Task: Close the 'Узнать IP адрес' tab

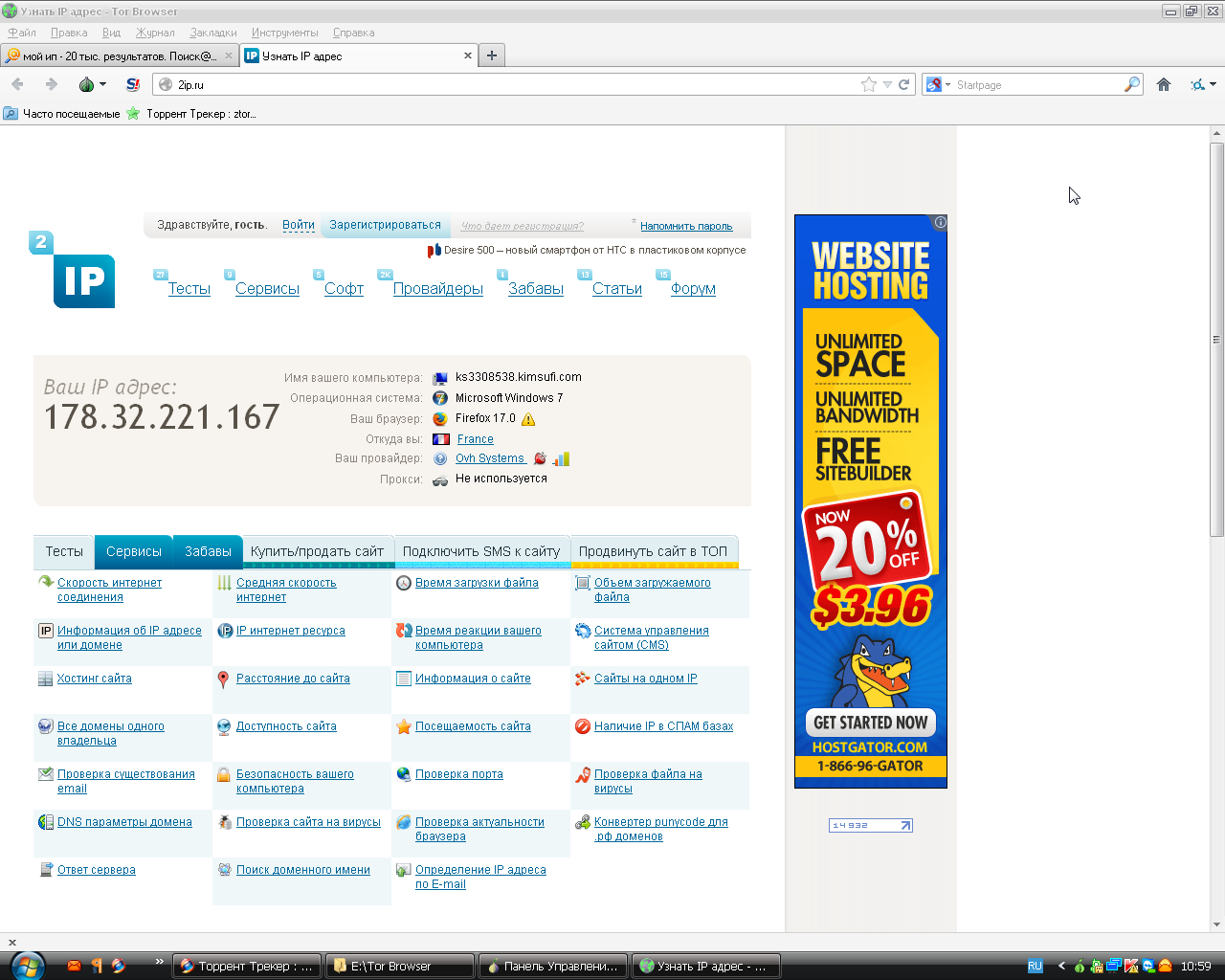Action: pos(468,56)
